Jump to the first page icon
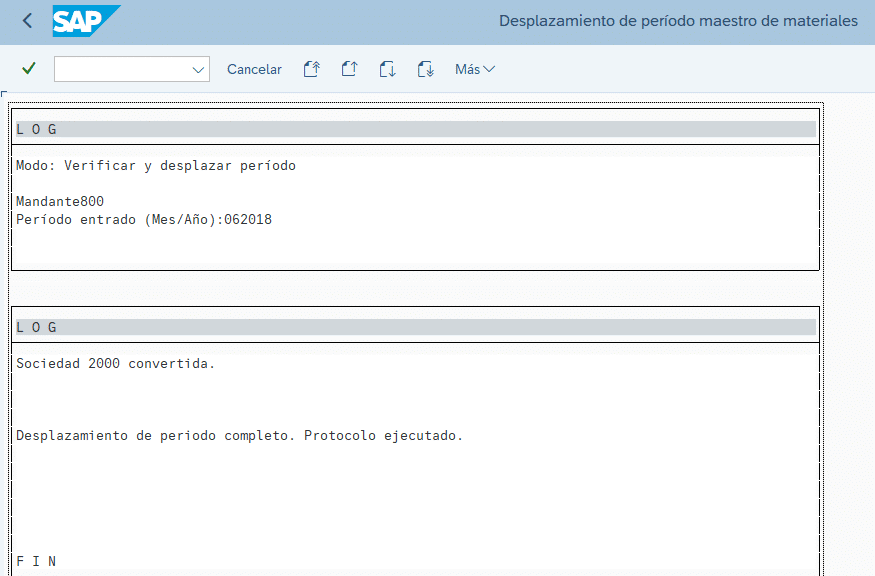Viewport: 875px width, 576px height. point(311,69)
